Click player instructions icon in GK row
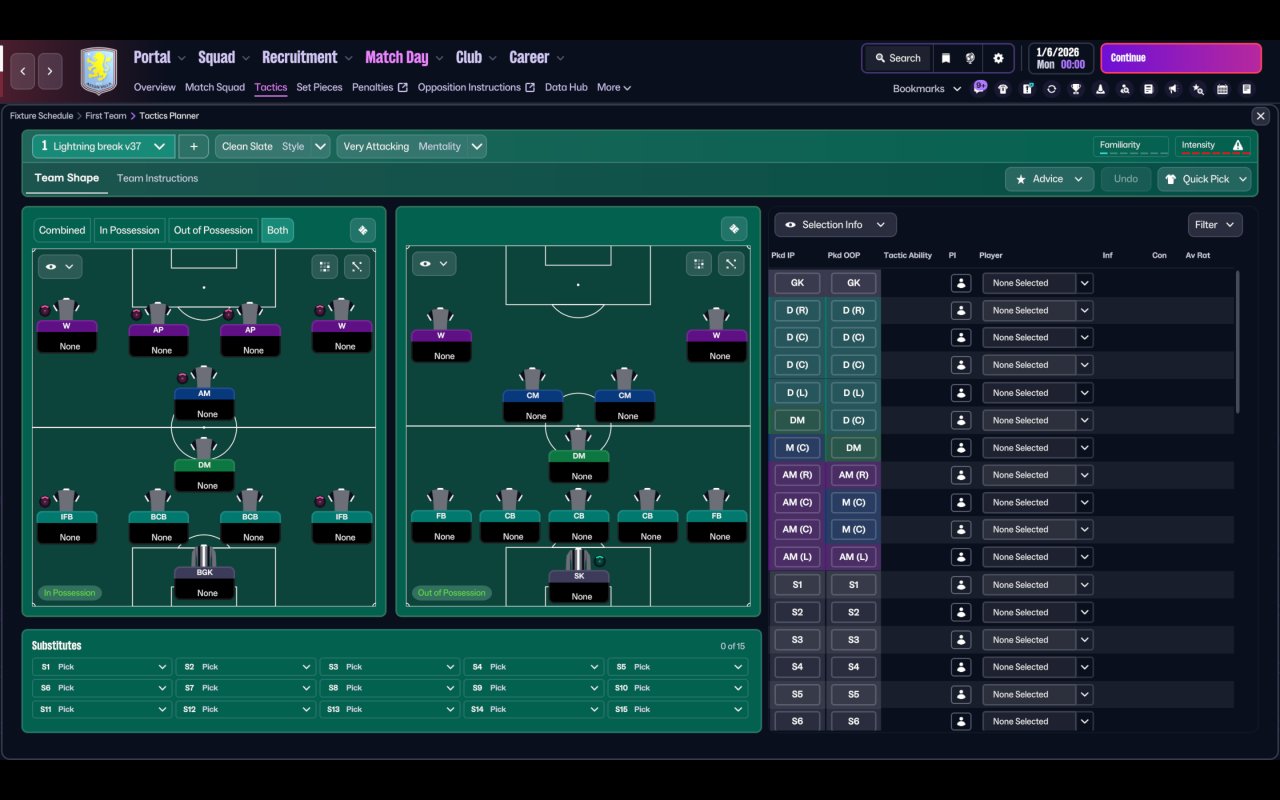This screenshot has width=1280, height=800. tap(961, 283)
